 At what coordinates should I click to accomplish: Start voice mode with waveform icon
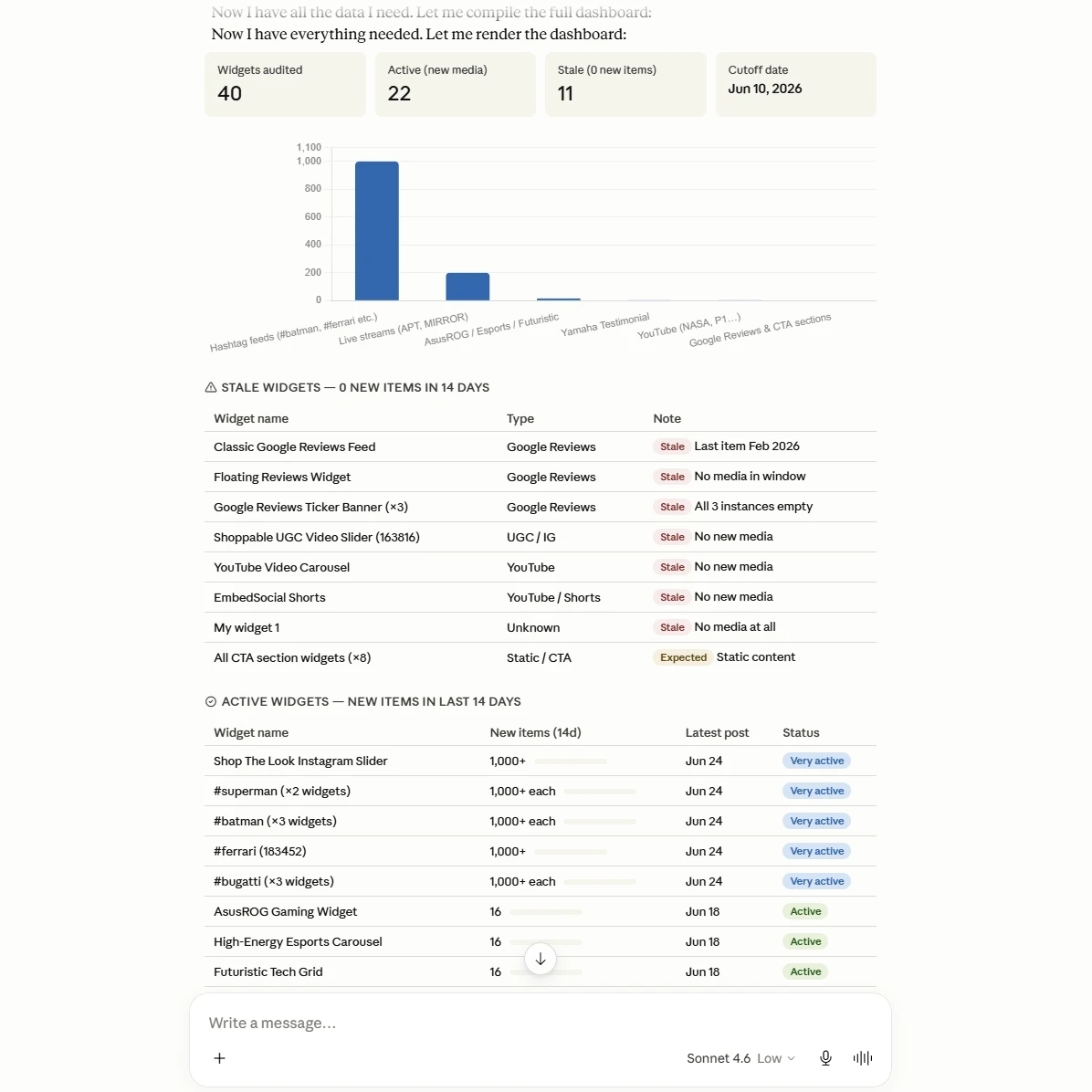point(862,1058)
